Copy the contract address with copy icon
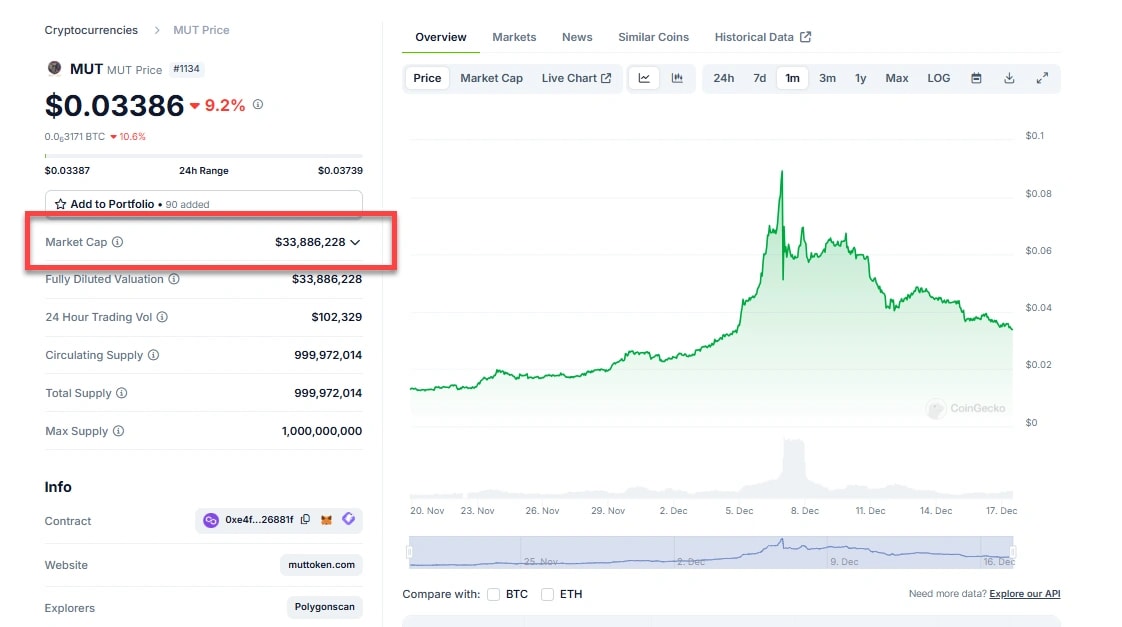This screenshot has width=1122, height=627. [x=305, y=520]
